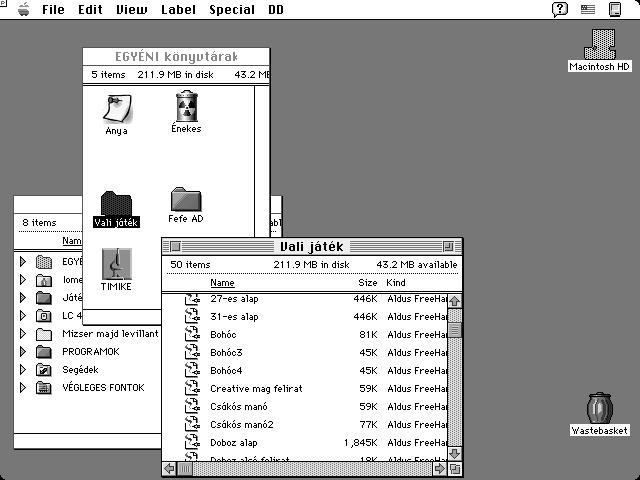Click the EGYÉNI könyvtárak window title
This screenshot has height=480, width=640.
tap(176, 57)
